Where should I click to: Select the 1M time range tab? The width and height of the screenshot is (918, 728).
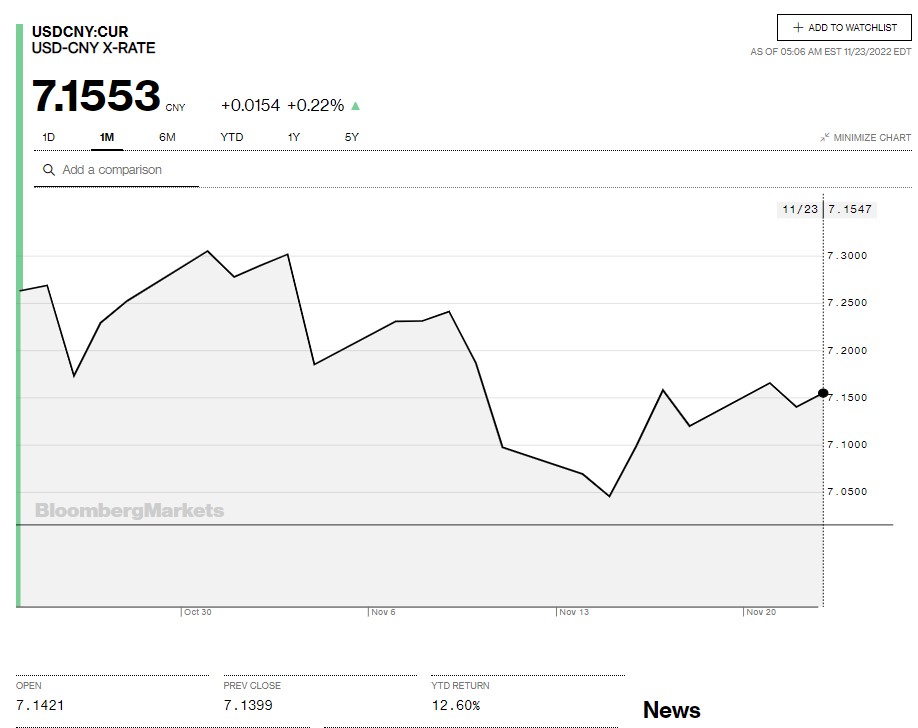pyautogui.click(x=107, y=137)
